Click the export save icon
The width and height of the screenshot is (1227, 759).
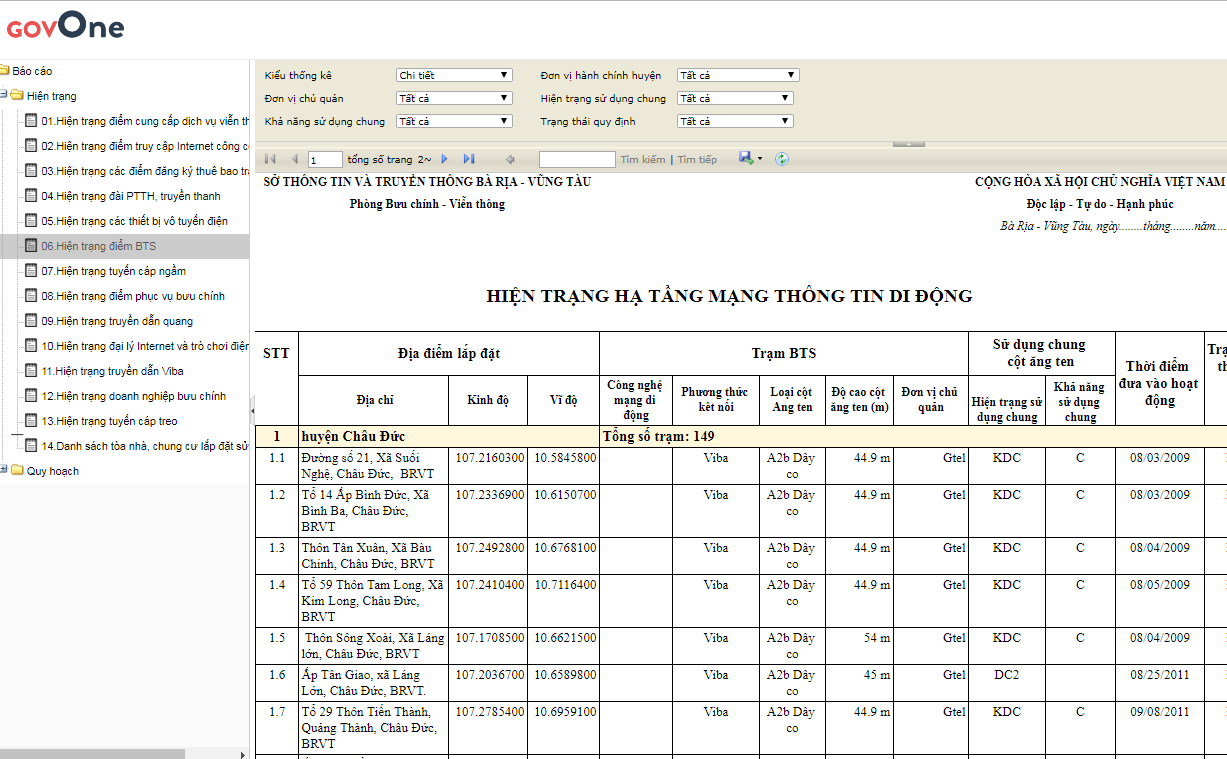pyautogui.click(x=746, y=158)
